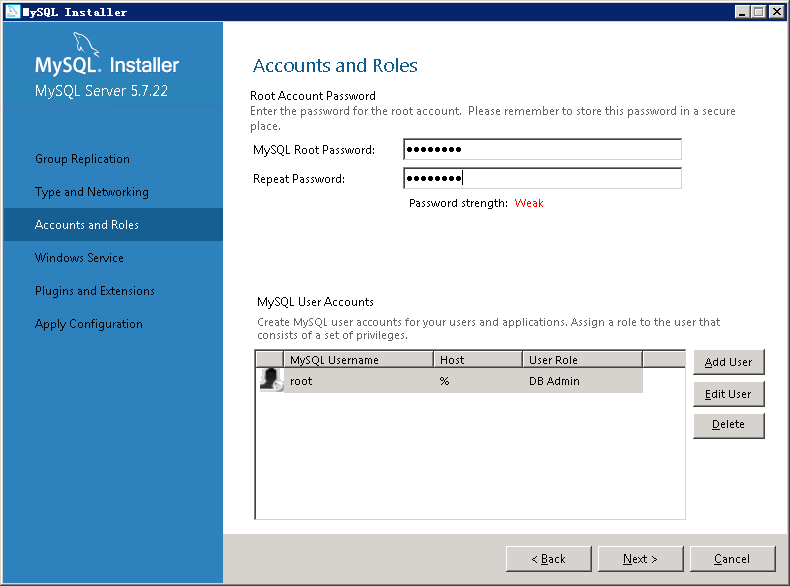Sort by User Role column header

[x=582, y=360]
